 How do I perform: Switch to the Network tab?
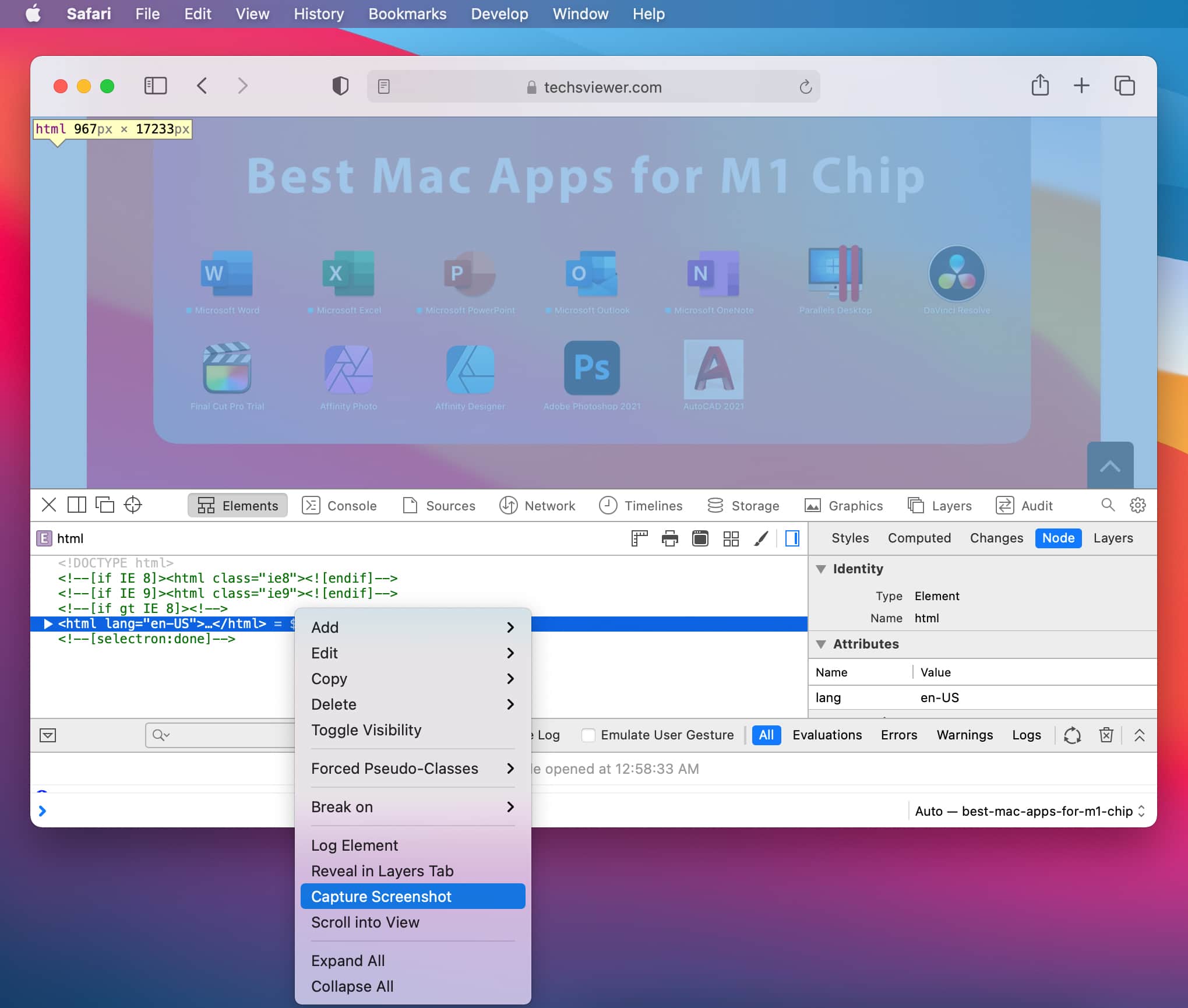tap(538, 505)
